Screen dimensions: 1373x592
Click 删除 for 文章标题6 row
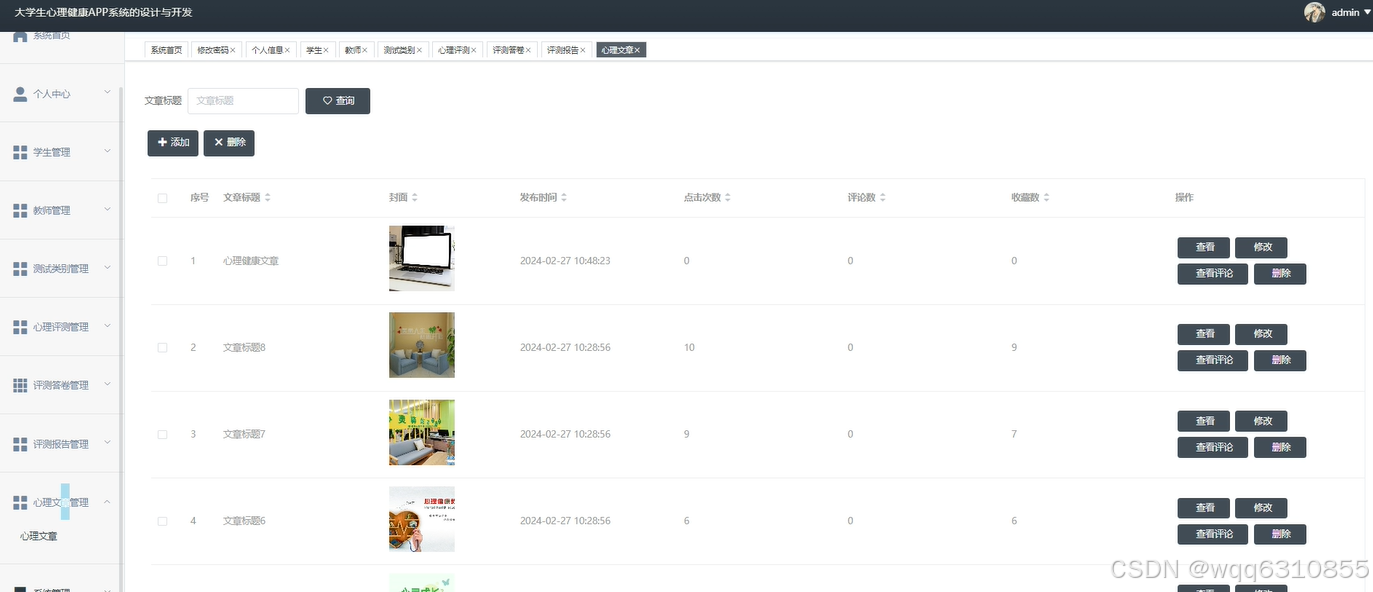1280,534
